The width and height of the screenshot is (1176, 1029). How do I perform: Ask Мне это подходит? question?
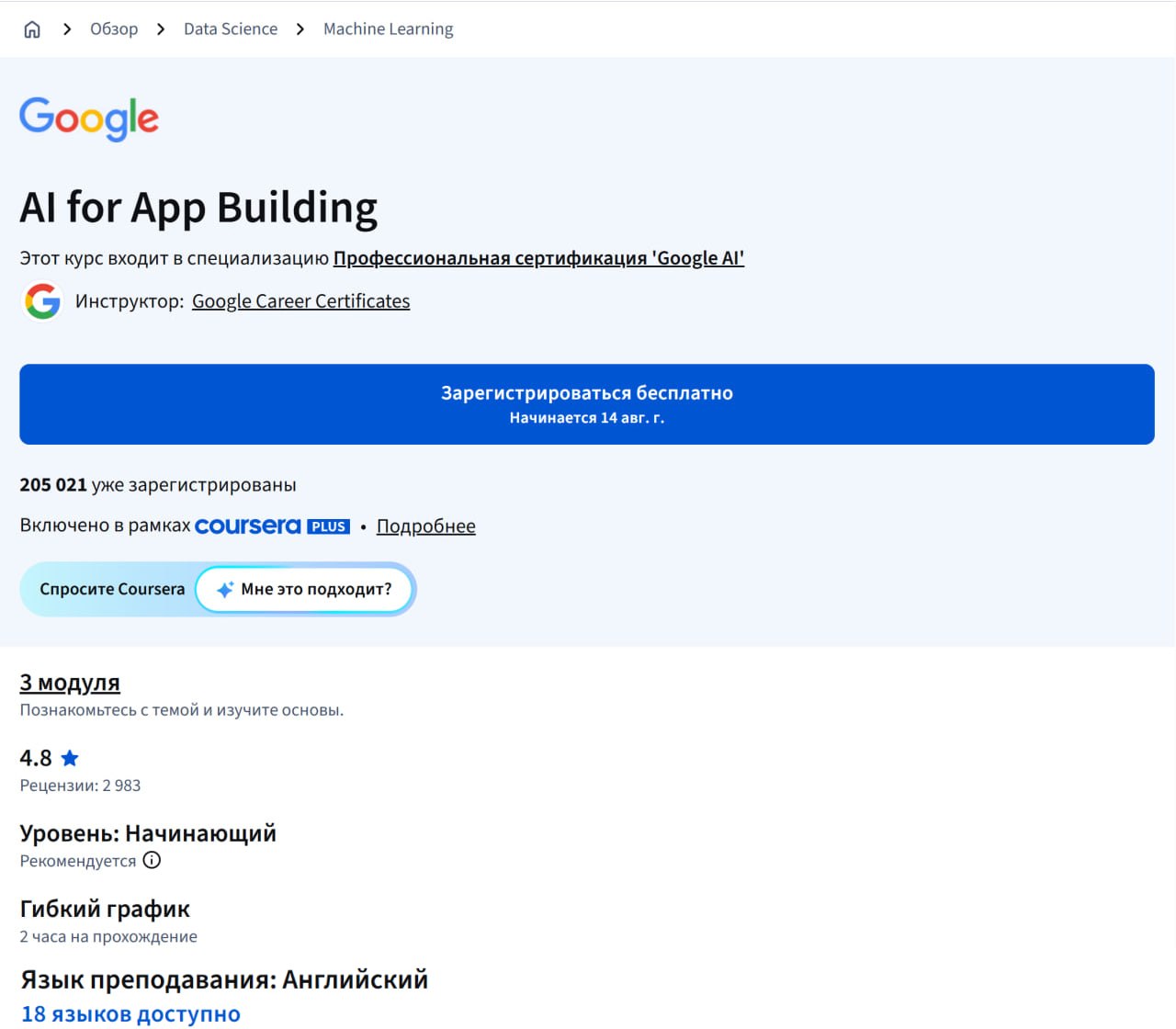tap(304, 589)
